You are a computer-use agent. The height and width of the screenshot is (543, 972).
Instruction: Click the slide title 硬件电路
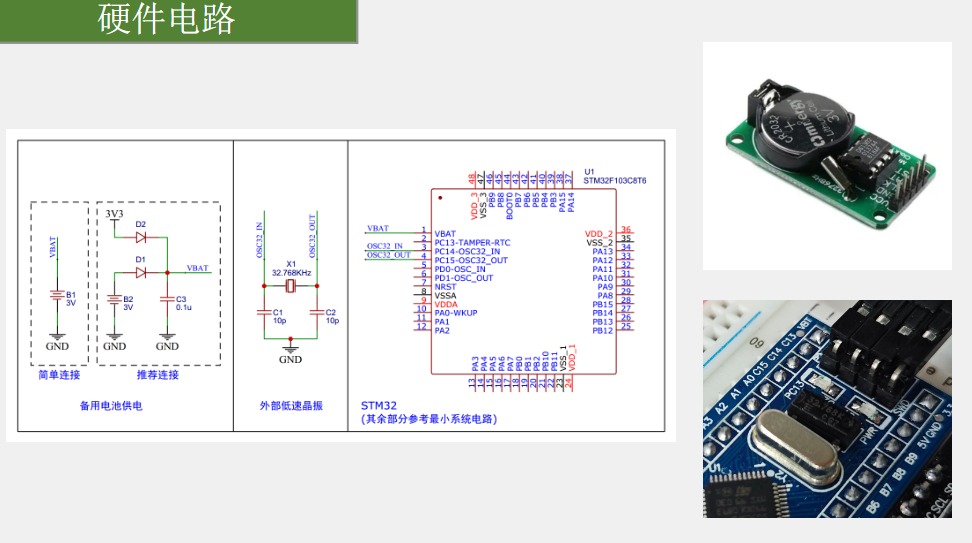166,19
